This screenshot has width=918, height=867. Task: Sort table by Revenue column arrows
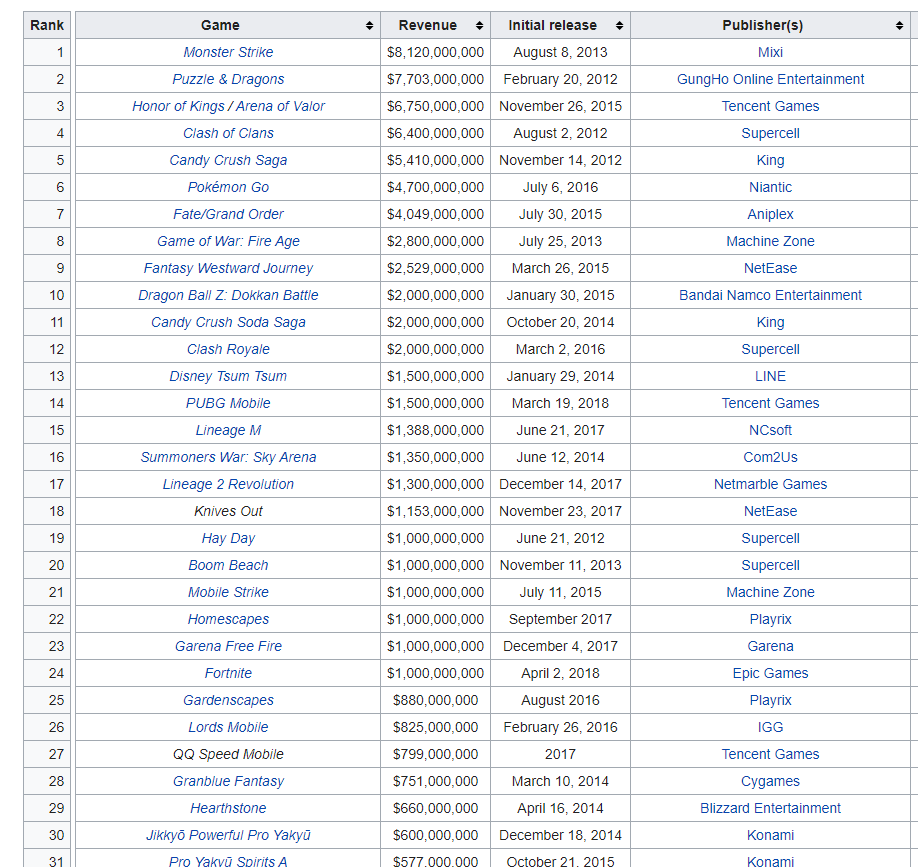(x=479, y=25)
